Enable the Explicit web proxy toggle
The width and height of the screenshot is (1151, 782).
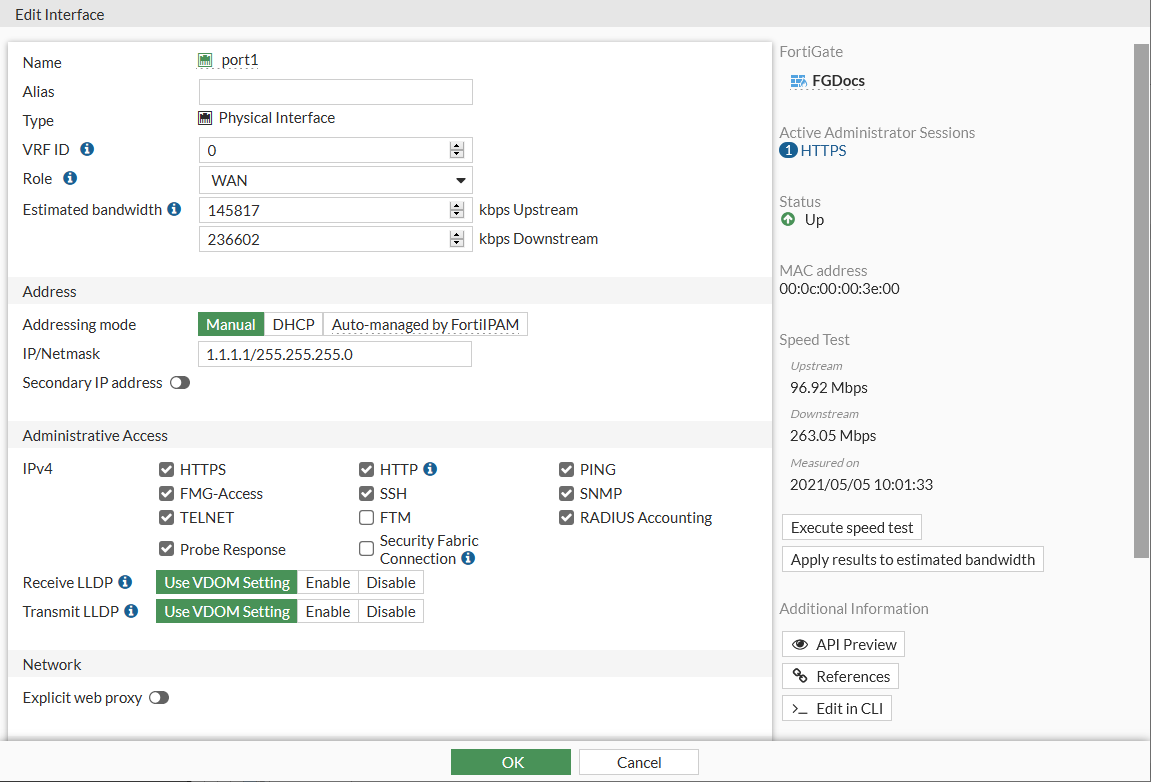point(159,697)
